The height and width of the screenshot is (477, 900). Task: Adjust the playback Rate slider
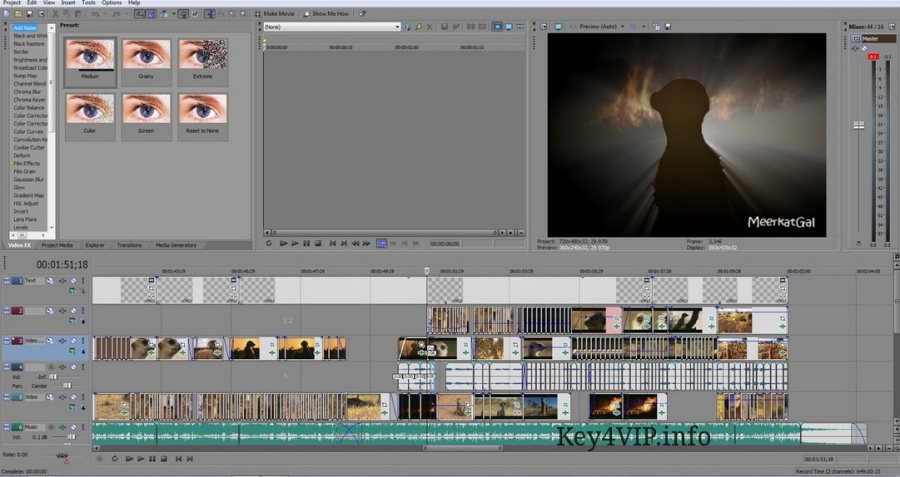pos(61,456)
